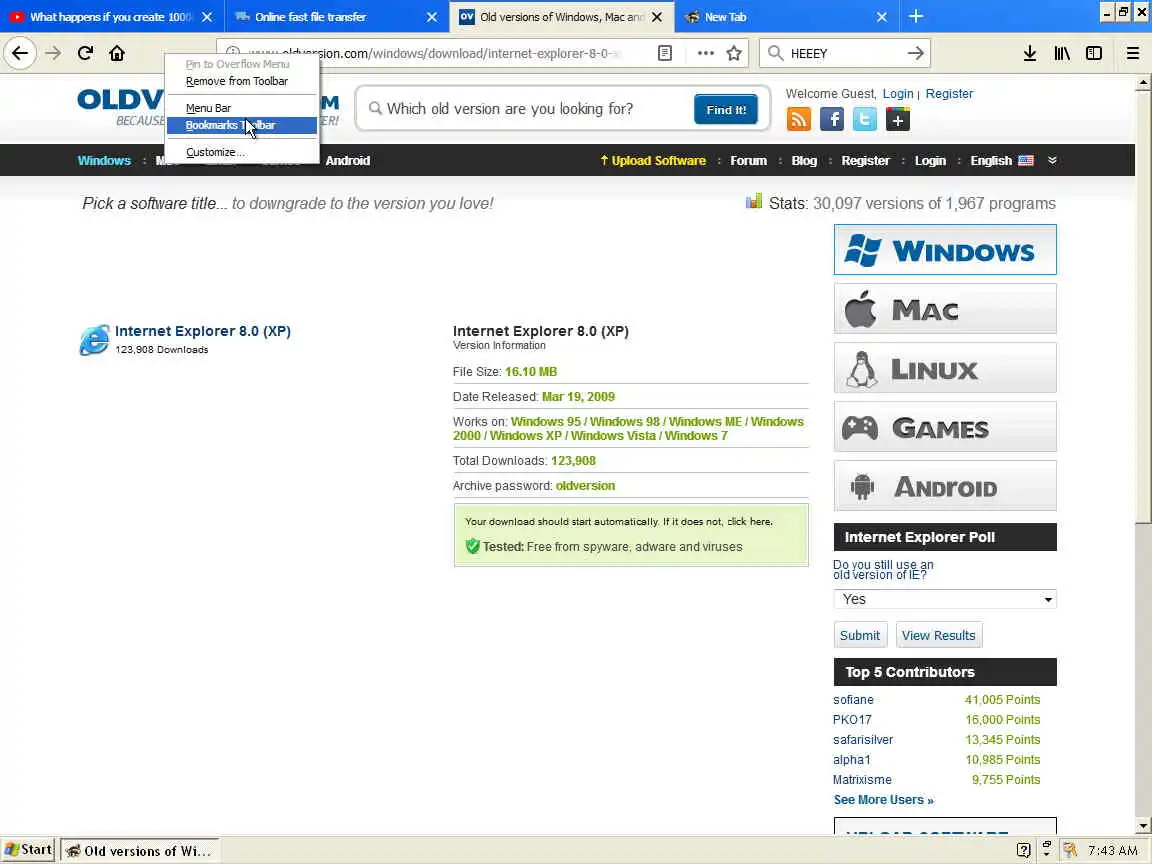Open See More Users link

[x=883, y=799]
